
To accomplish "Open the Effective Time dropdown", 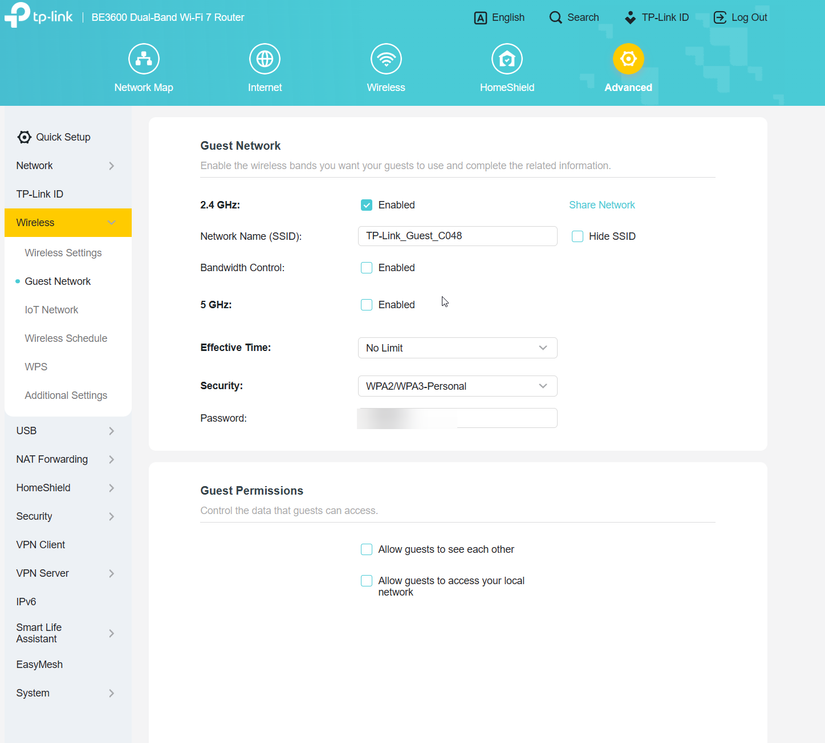I will pyautogui.click(x=458, y=348).
